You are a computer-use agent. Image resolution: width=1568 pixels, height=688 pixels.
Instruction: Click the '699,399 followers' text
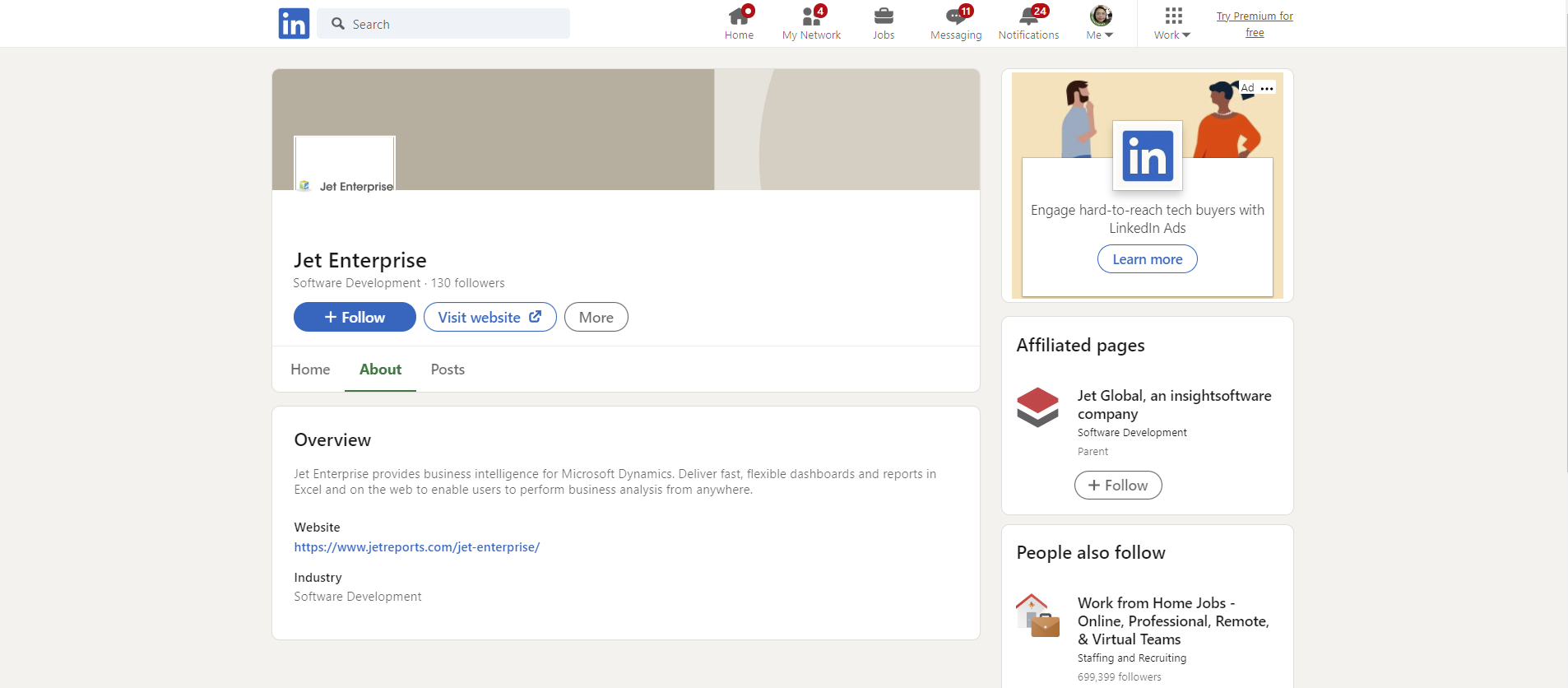(1120, 677)
